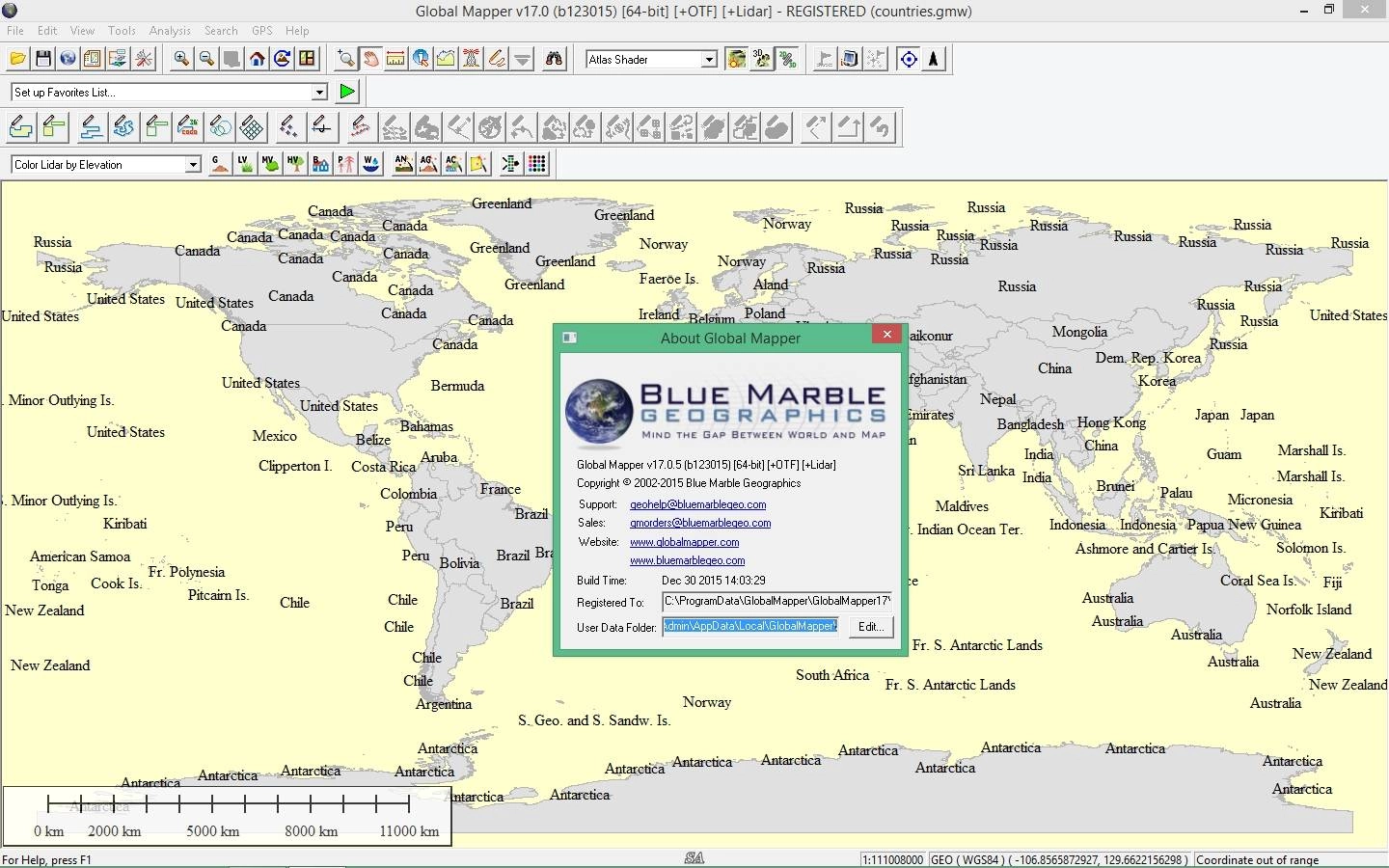
Task: Click the colored dots lidar filter icon
Action: tap(536, 164)
